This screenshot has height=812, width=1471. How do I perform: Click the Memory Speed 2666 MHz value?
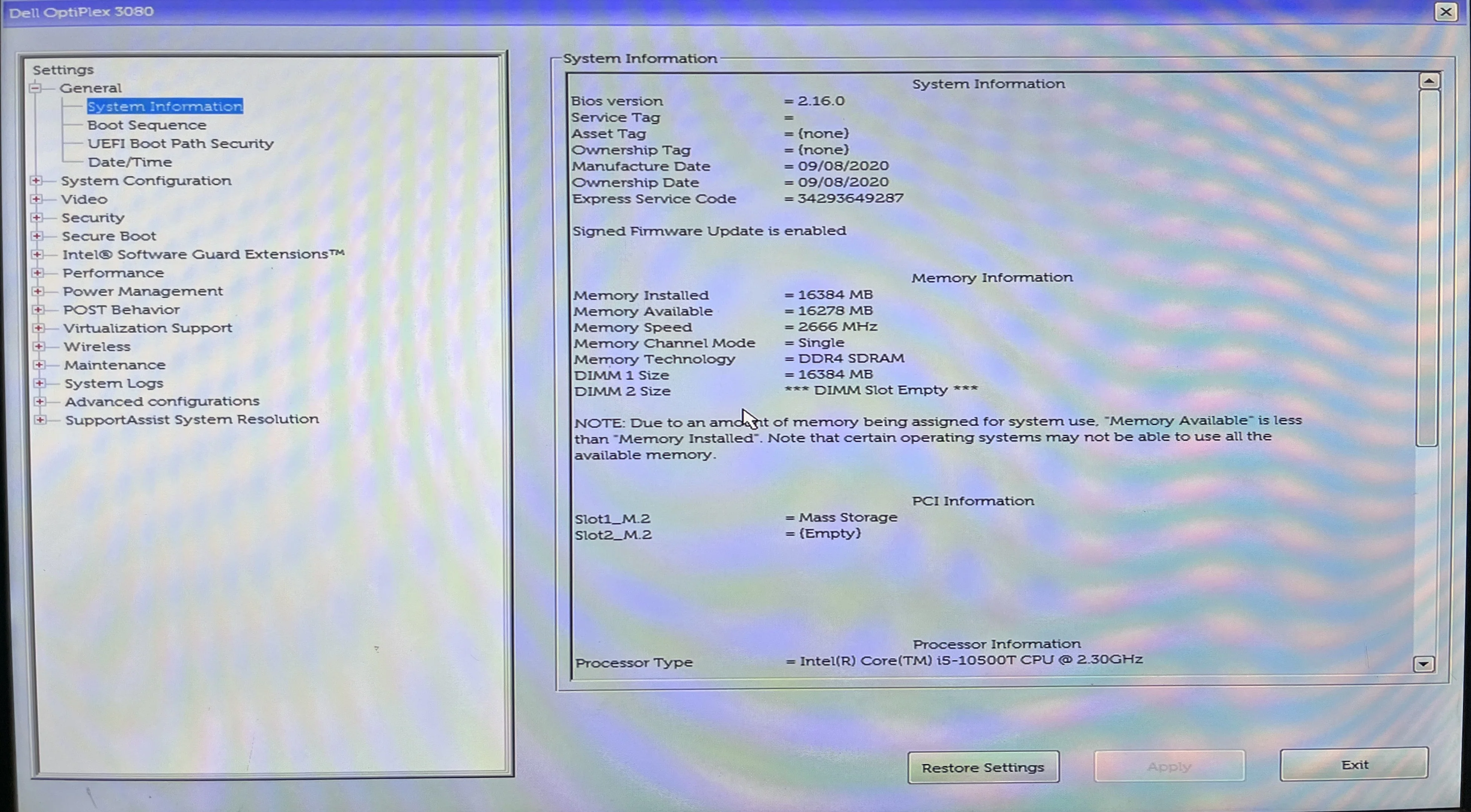pos(837,327)
